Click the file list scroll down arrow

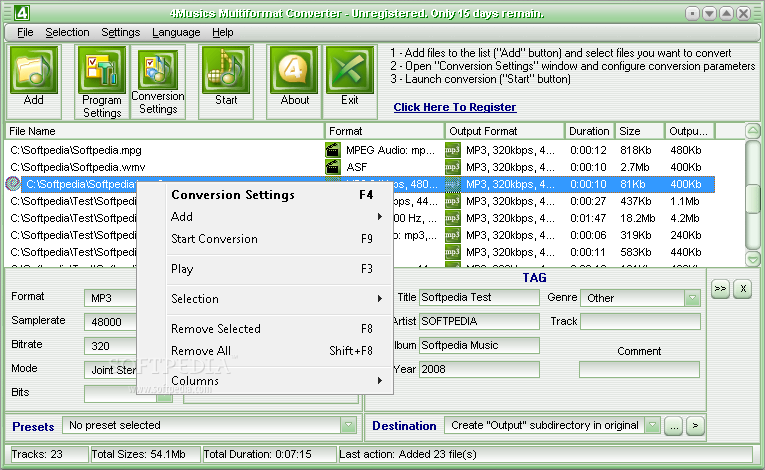click(753, 259)
